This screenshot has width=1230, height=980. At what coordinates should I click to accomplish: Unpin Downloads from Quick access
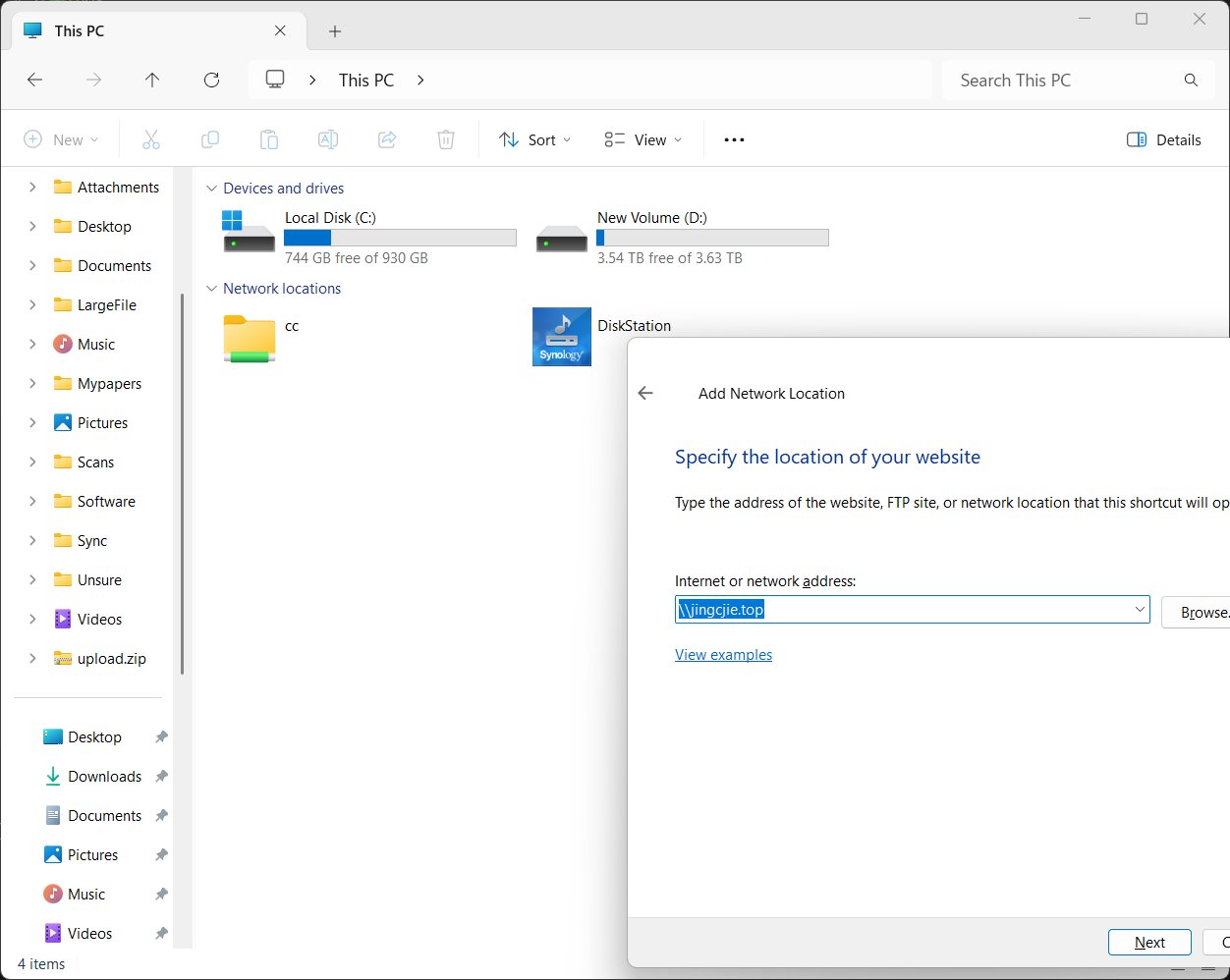click(162, 777)
